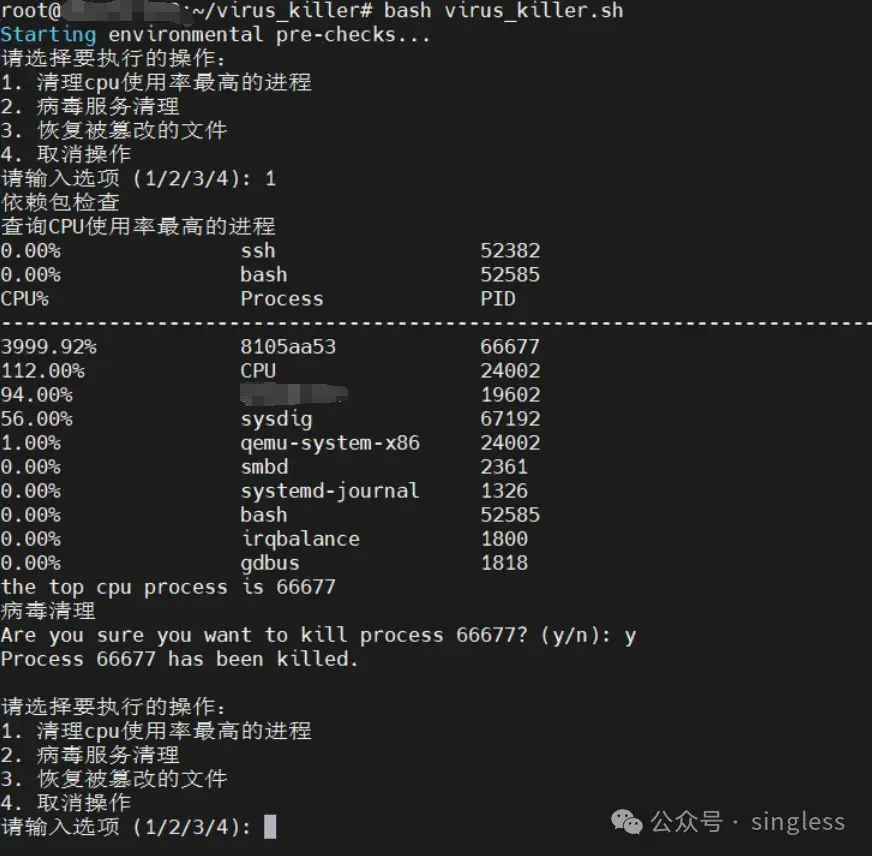Screen dimensions: 872x856
Task: Click the blinking cursor at the last prompt
Action: [269, 827]
